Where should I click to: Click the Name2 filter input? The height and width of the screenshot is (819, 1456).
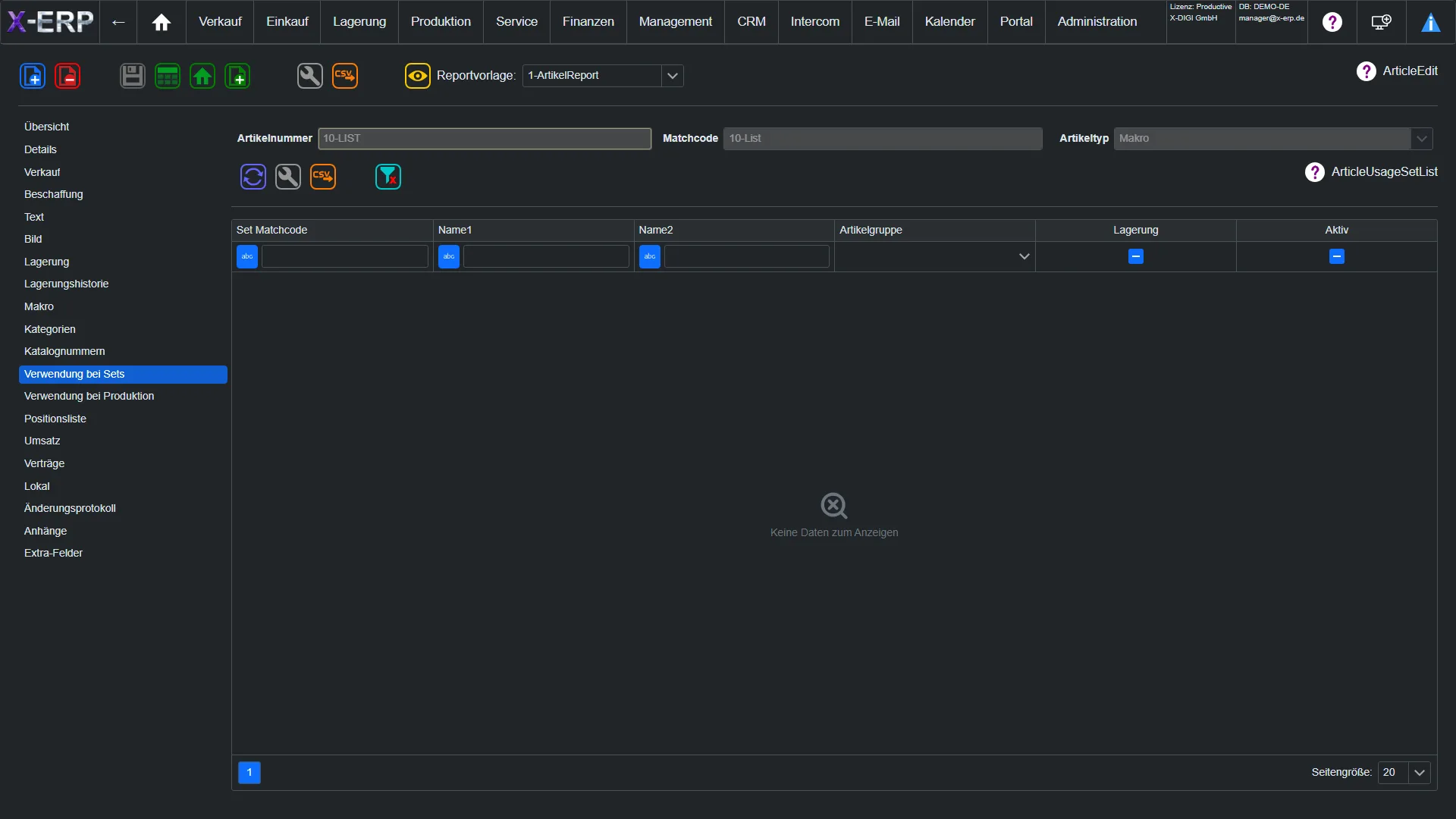pyautogui.click(x=747, y=256)
